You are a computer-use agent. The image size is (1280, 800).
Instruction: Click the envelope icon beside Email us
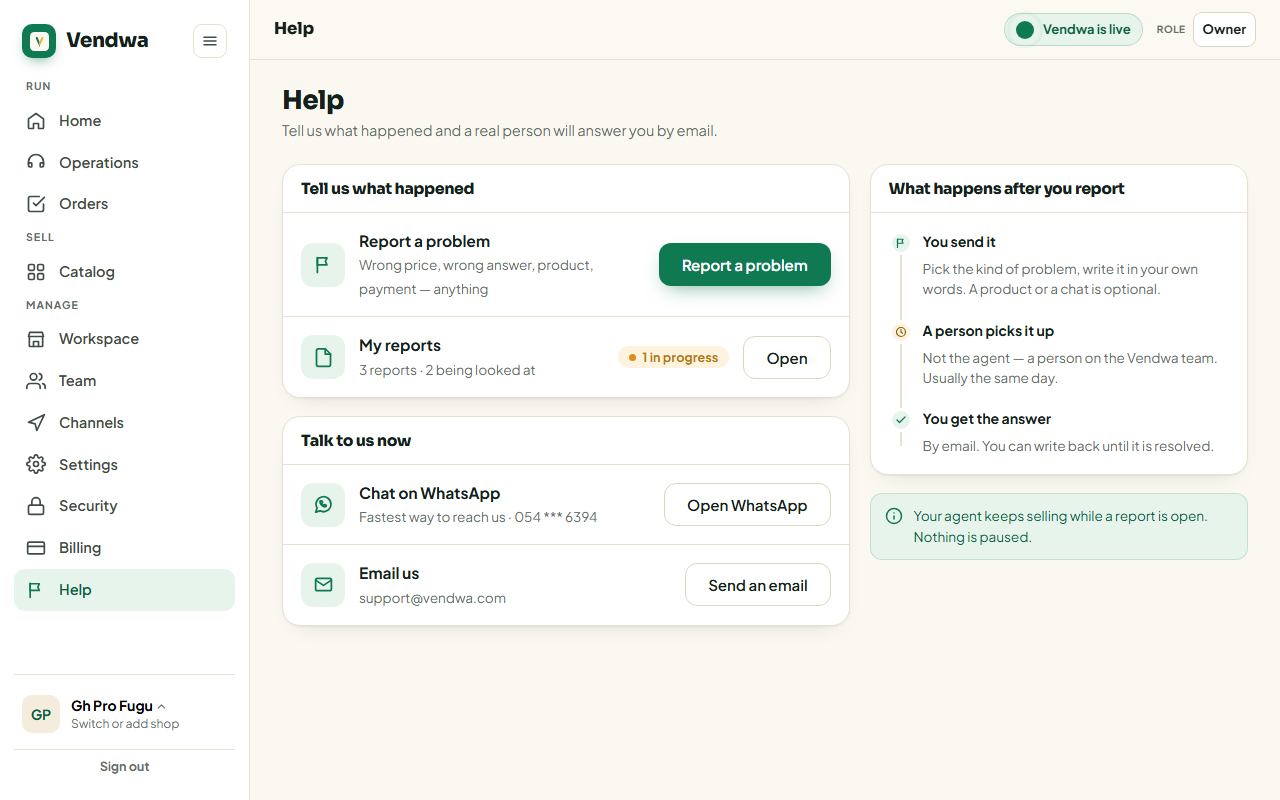pyautogui.click(x=323, y=585)
